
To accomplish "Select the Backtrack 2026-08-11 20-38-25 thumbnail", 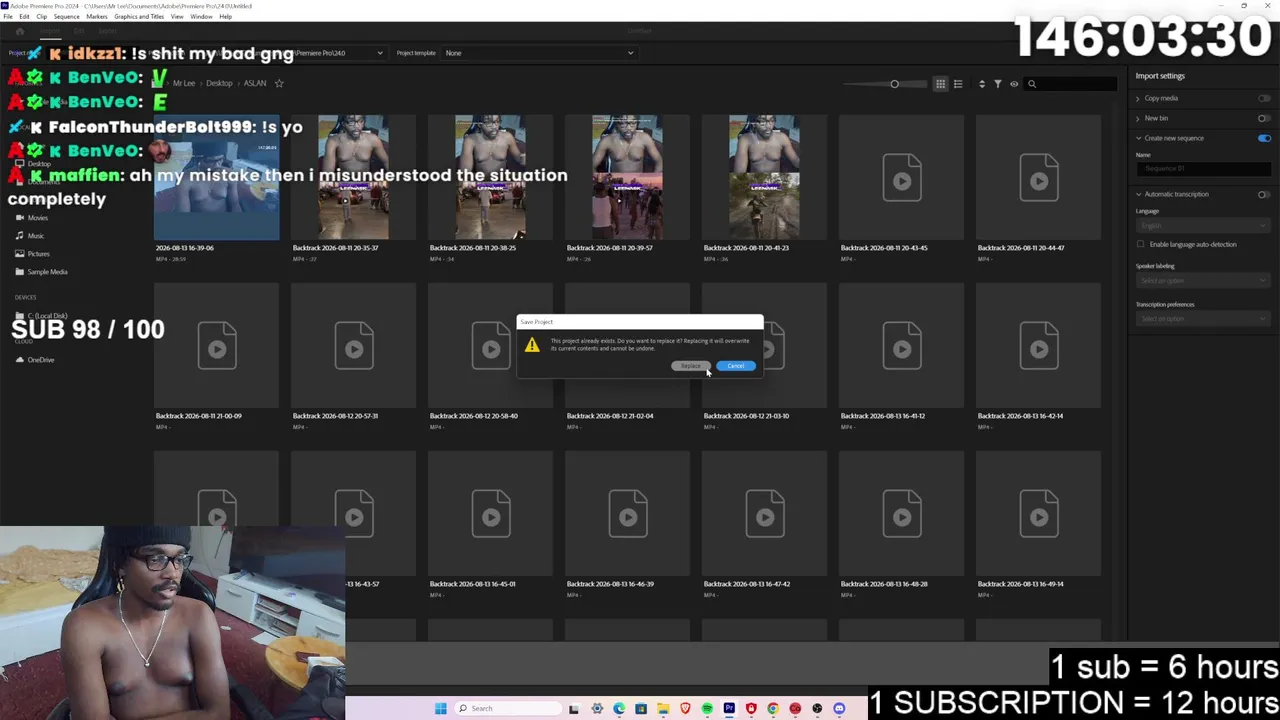I will coord(491,178).
